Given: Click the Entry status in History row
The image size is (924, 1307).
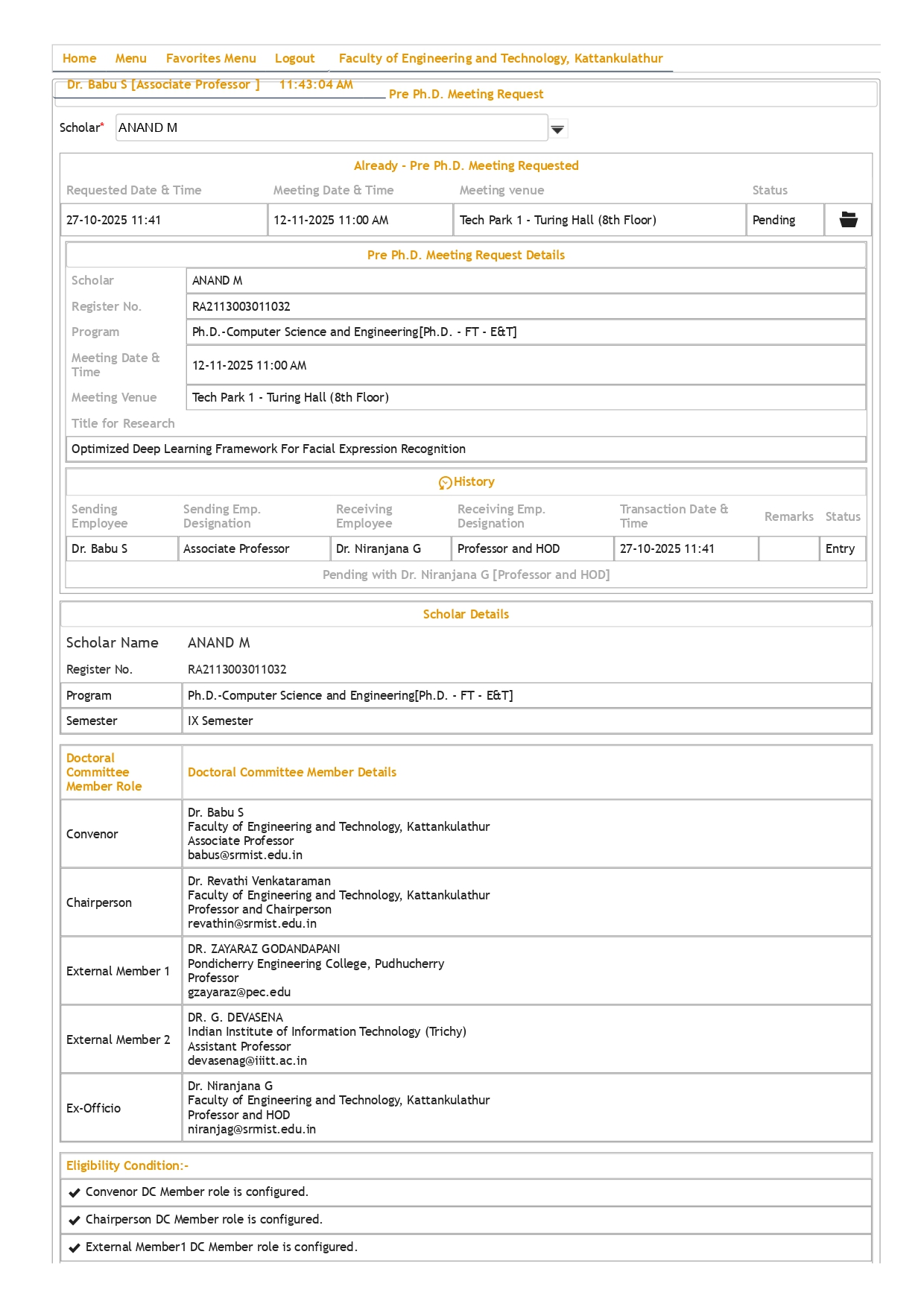Looking at the screenshot, I should 841,548.
